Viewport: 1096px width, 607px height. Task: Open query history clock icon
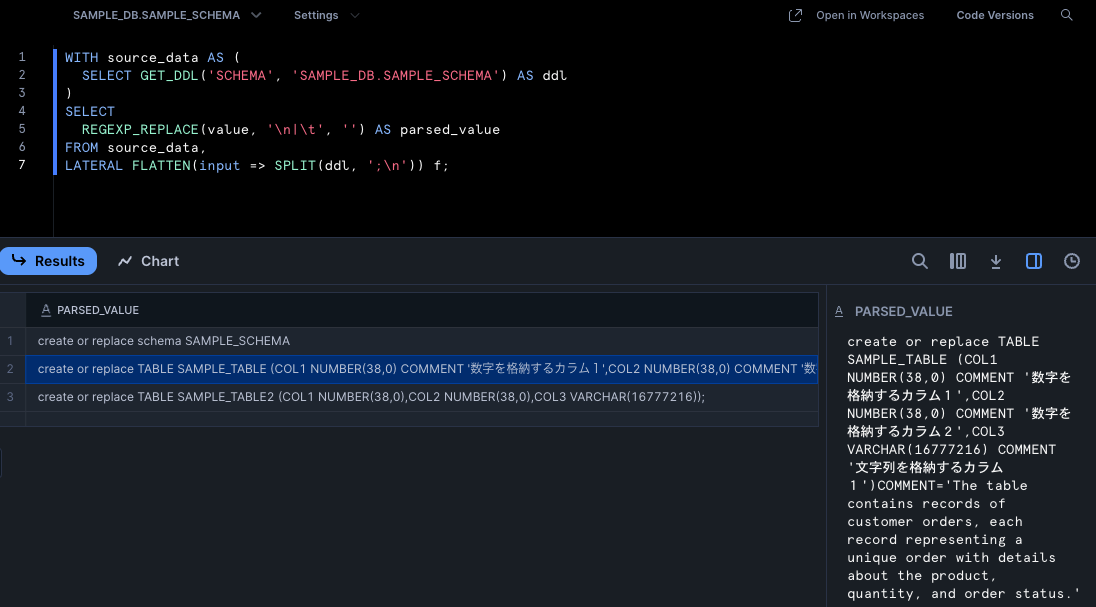coord(1072,261)
